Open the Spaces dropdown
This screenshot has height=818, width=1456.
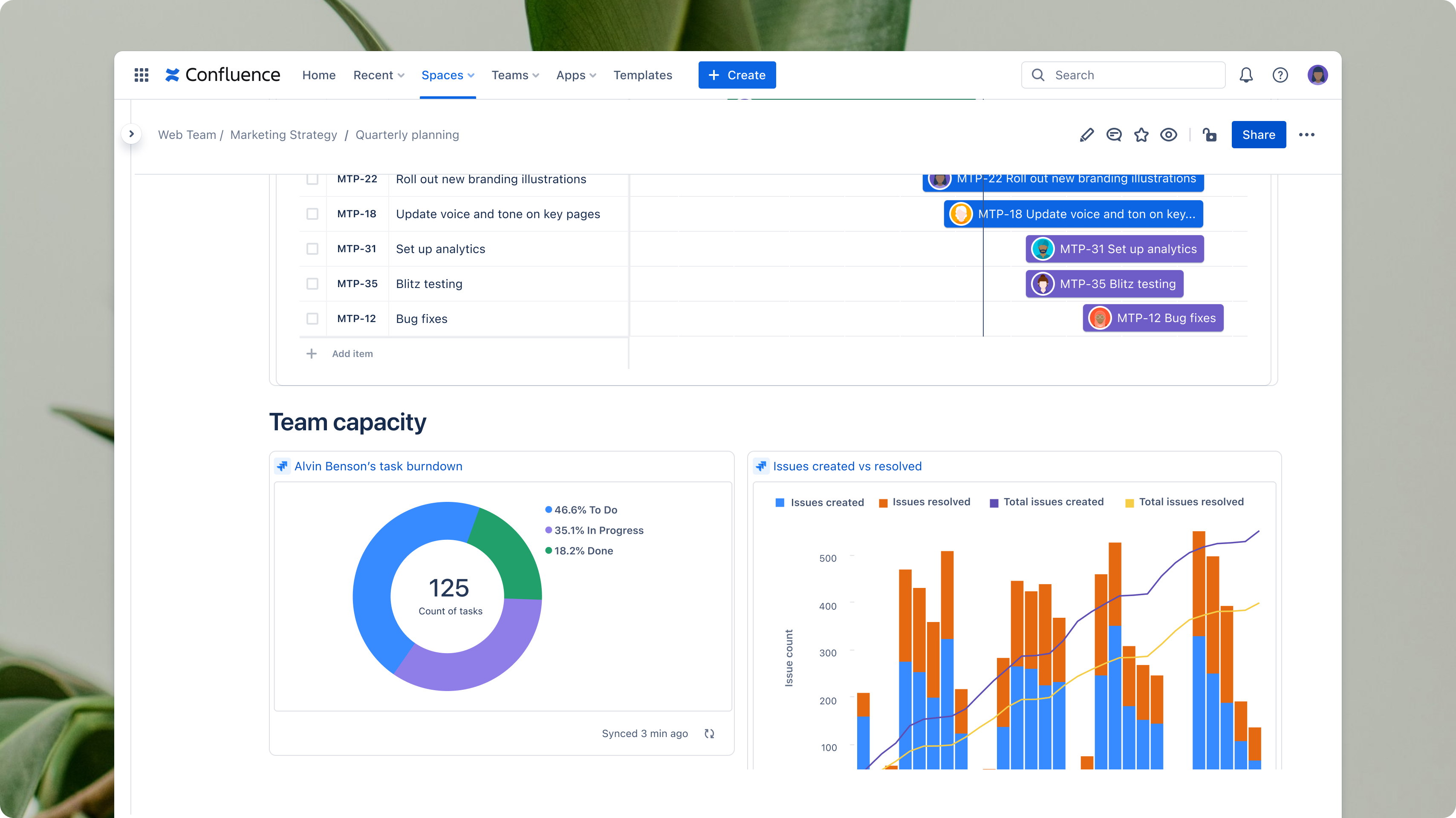(x=448, y=75)
